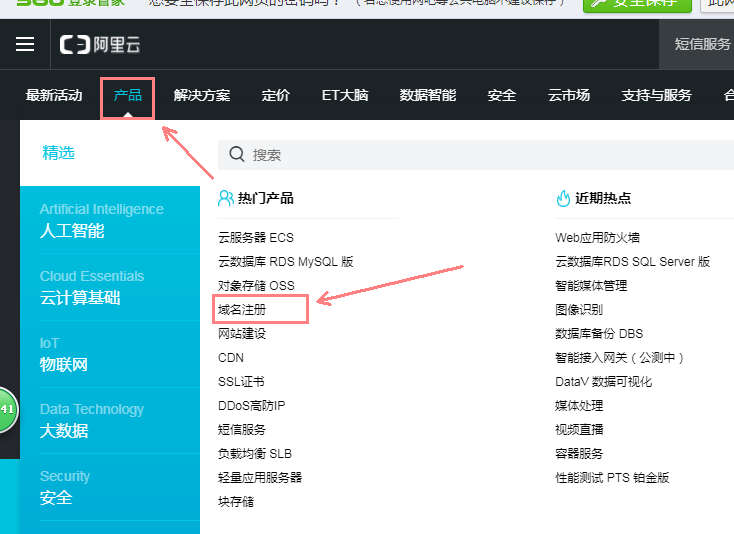The image size is (734, 534).
Task: Open the CDN product link
Action: (x=231, y=358)
